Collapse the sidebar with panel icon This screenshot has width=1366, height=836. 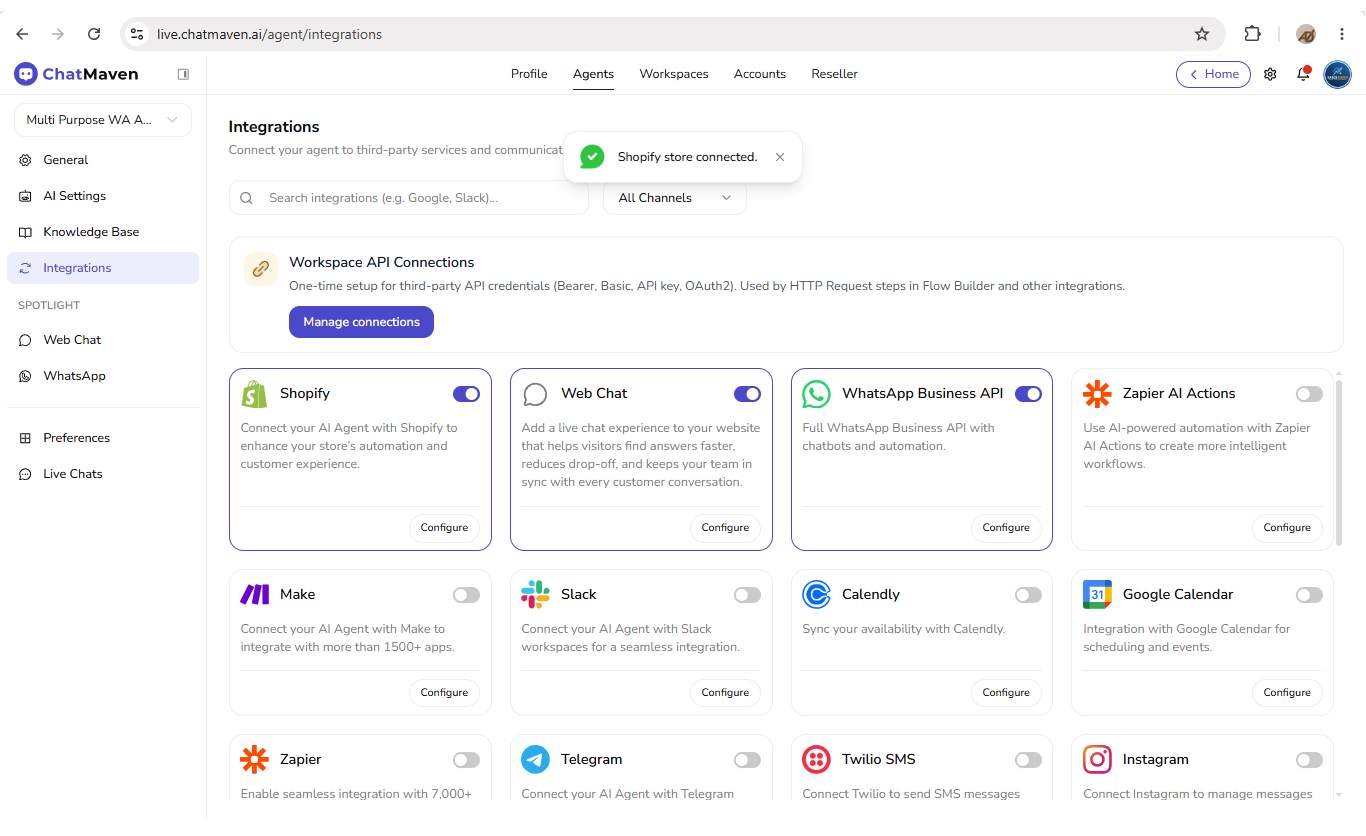click(x=183, y=74)
